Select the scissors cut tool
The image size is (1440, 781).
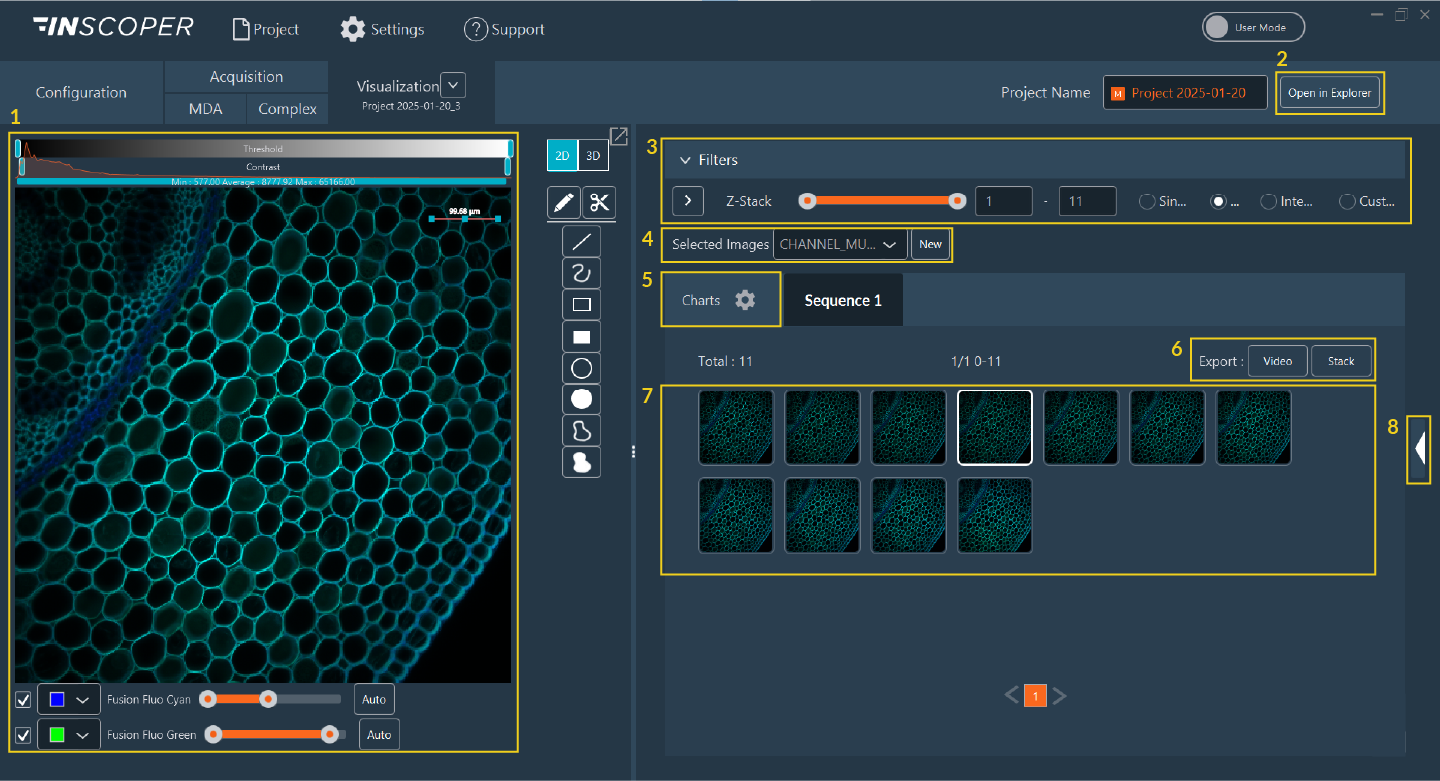click(x=599, y=203)
